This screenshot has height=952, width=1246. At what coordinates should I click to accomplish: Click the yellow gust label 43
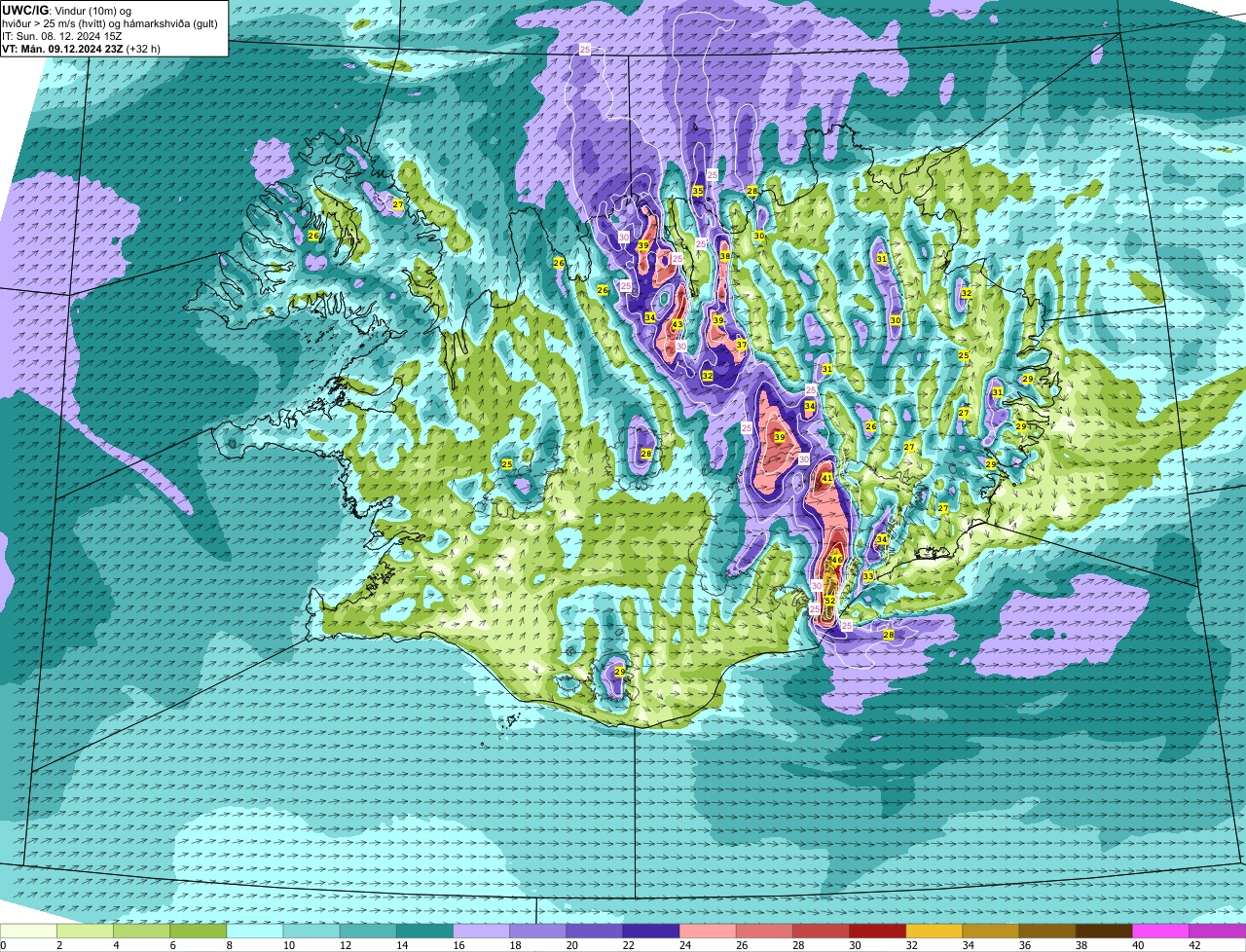678,324
